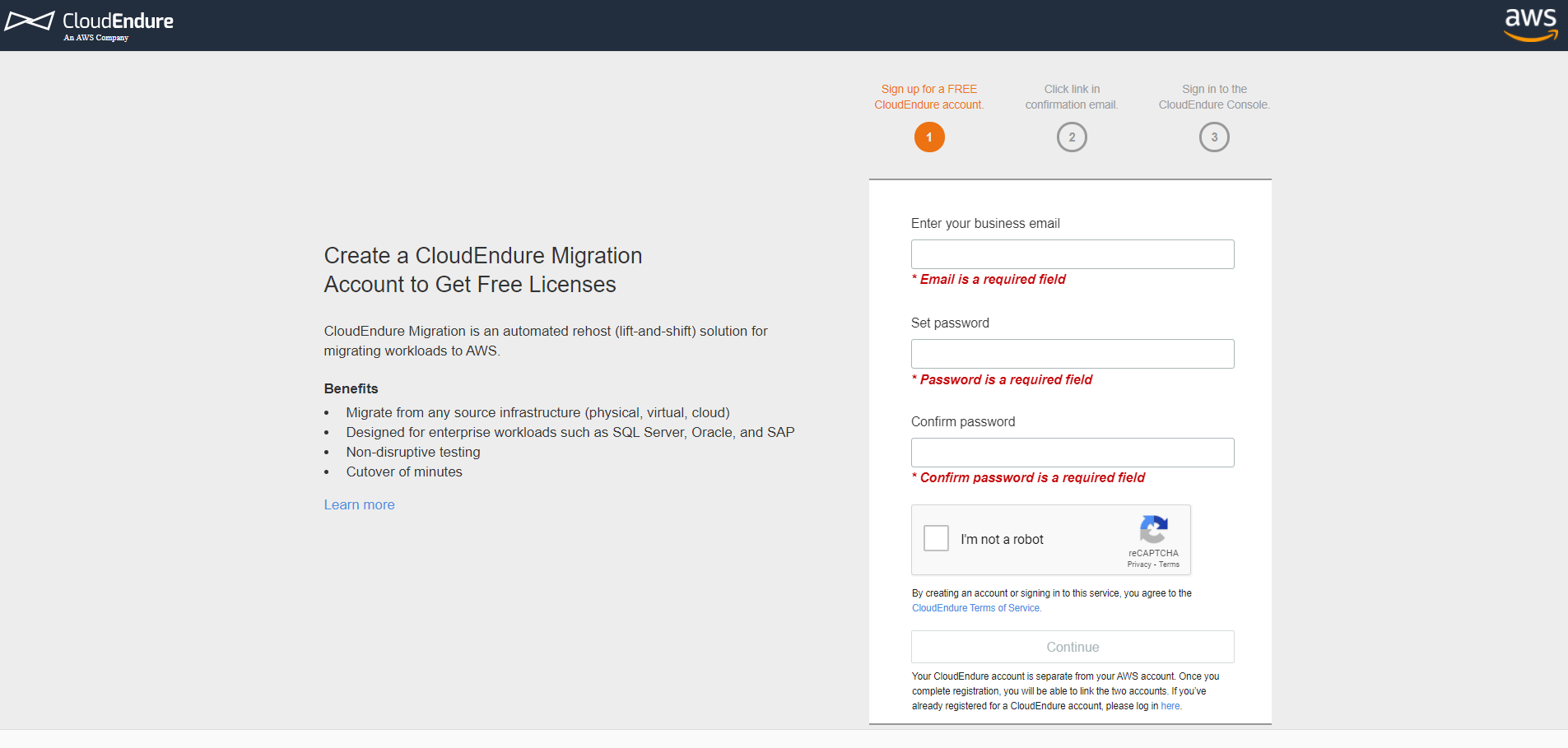The height and width of the screenshot is (748, 1568).
Task: Click the Continue button
Action: 1072,647
